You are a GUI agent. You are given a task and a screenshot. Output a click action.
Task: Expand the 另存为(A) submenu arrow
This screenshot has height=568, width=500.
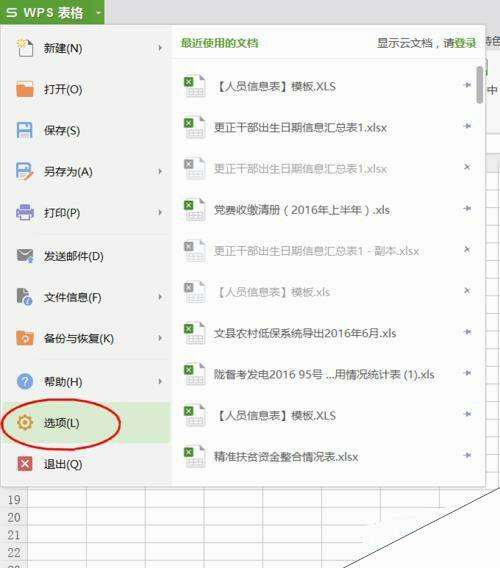pyautogui.click(x=160, y=171)
